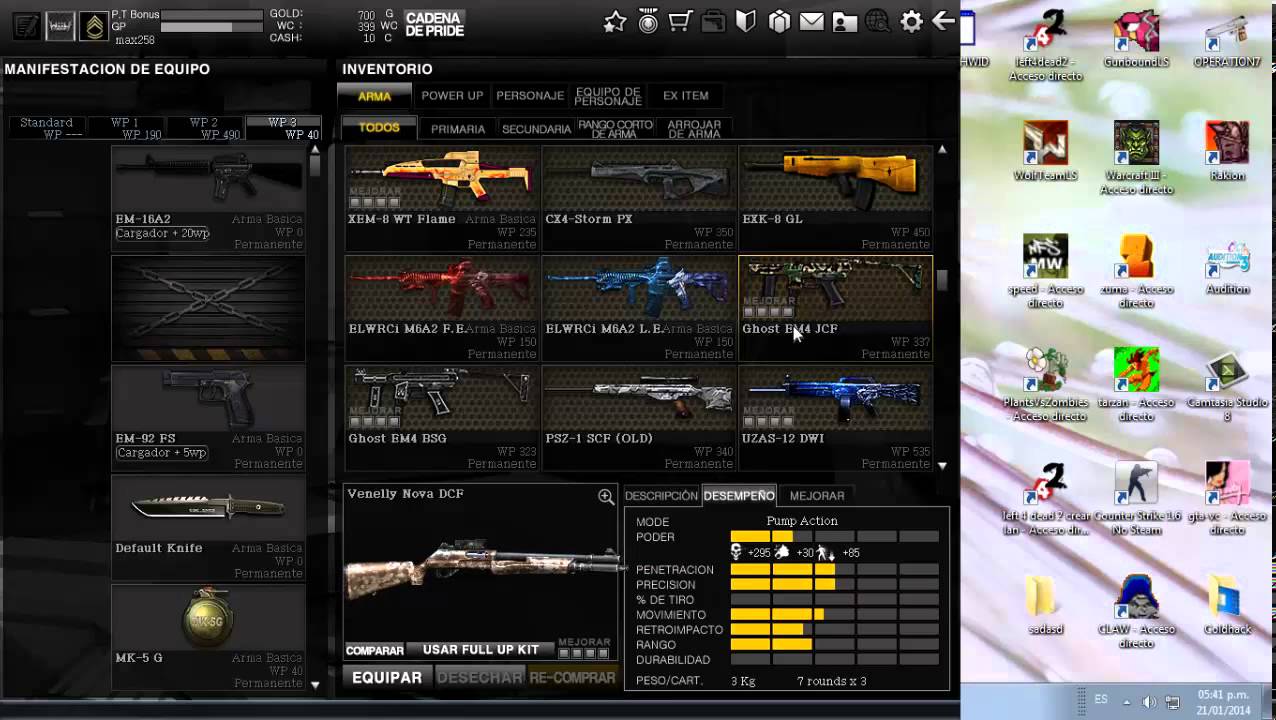Show hidden tray icons arrow
The image size is (1276, 720).
point(1126,702)
